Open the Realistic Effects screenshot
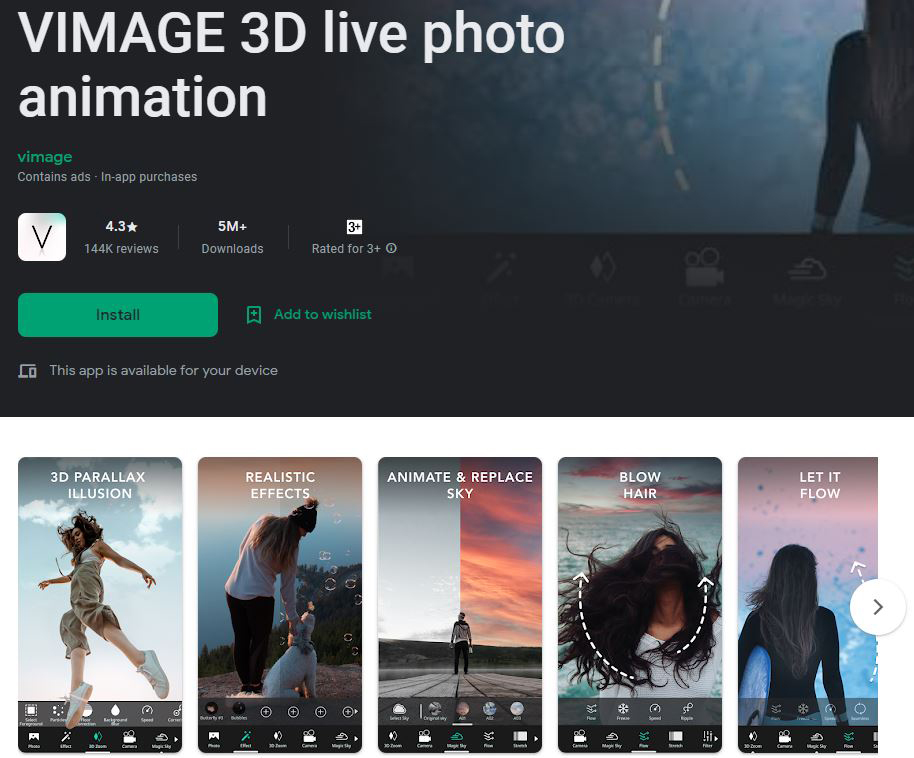The image size is (914, 758). point(280,605)
